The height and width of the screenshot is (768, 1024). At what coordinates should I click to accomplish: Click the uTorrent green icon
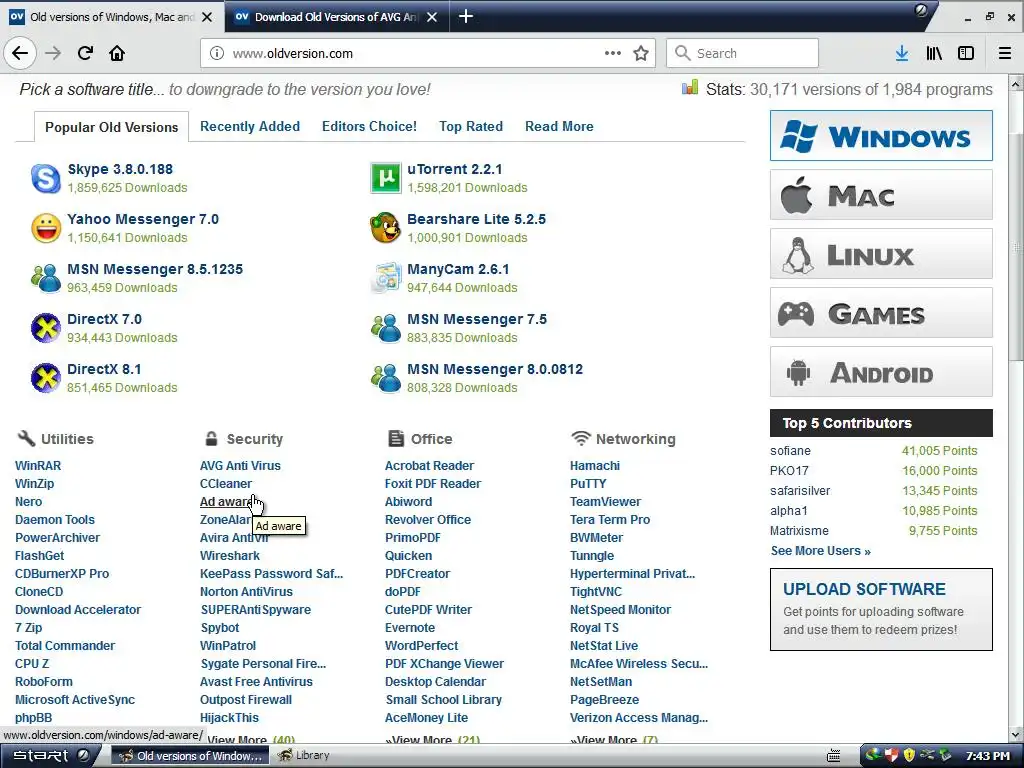pos(385,178)
